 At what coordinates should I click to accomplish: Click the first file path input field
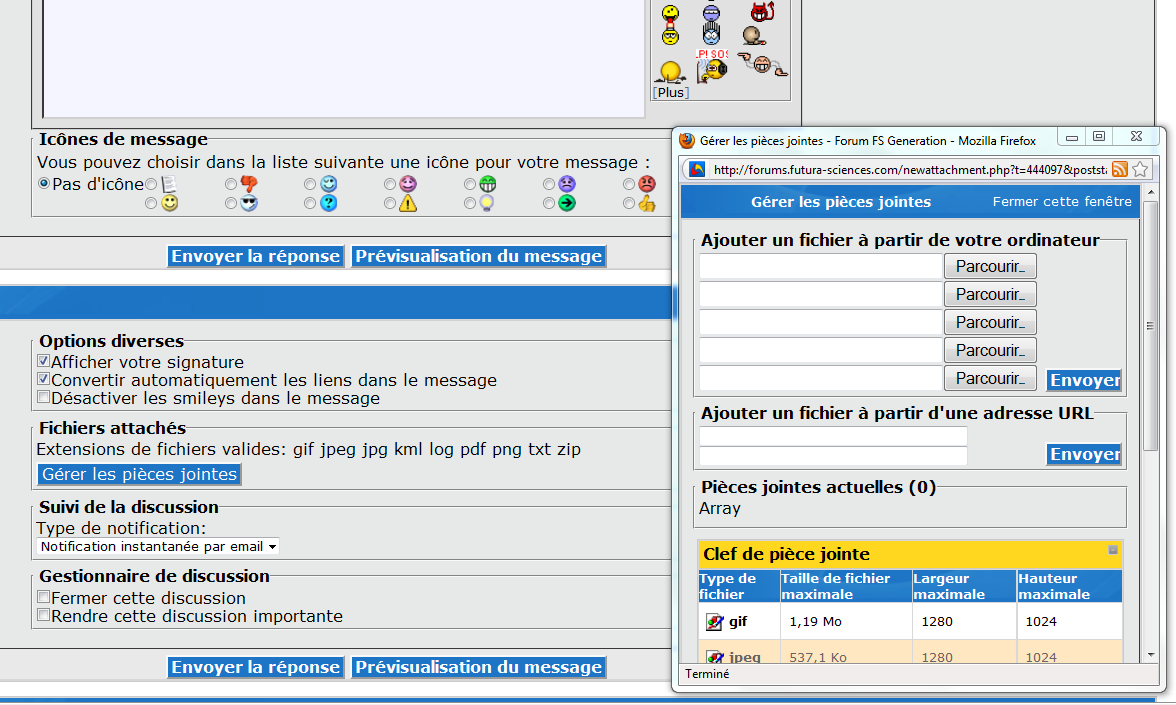pyautogui.click(x=821, y=266)
